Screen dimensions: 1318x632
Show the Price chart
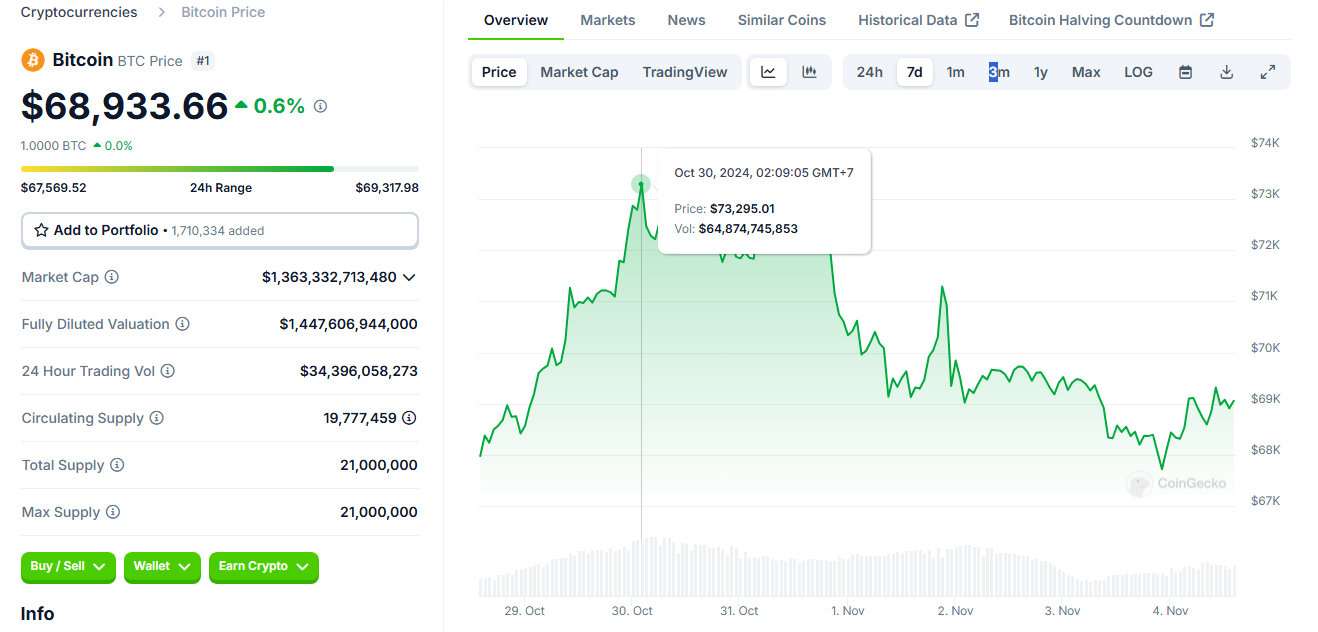pos(499,72)
